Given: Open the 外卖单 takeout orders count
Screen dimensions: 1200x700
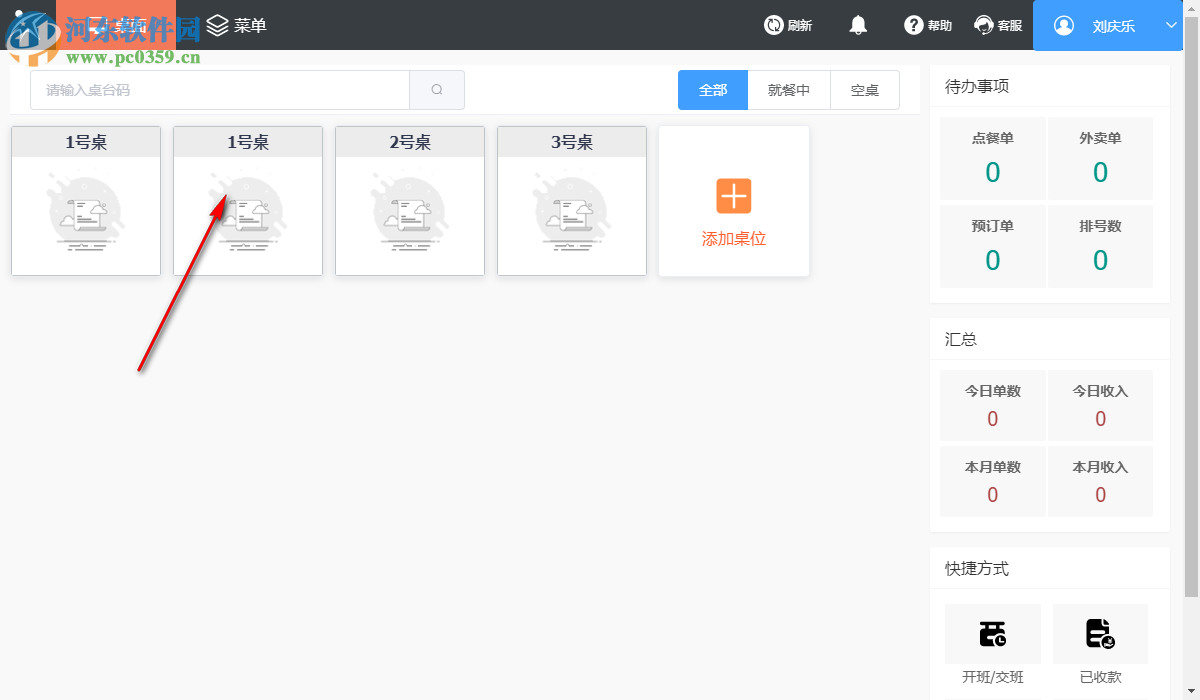Looking at the screenshot, I should [1100, 158].
